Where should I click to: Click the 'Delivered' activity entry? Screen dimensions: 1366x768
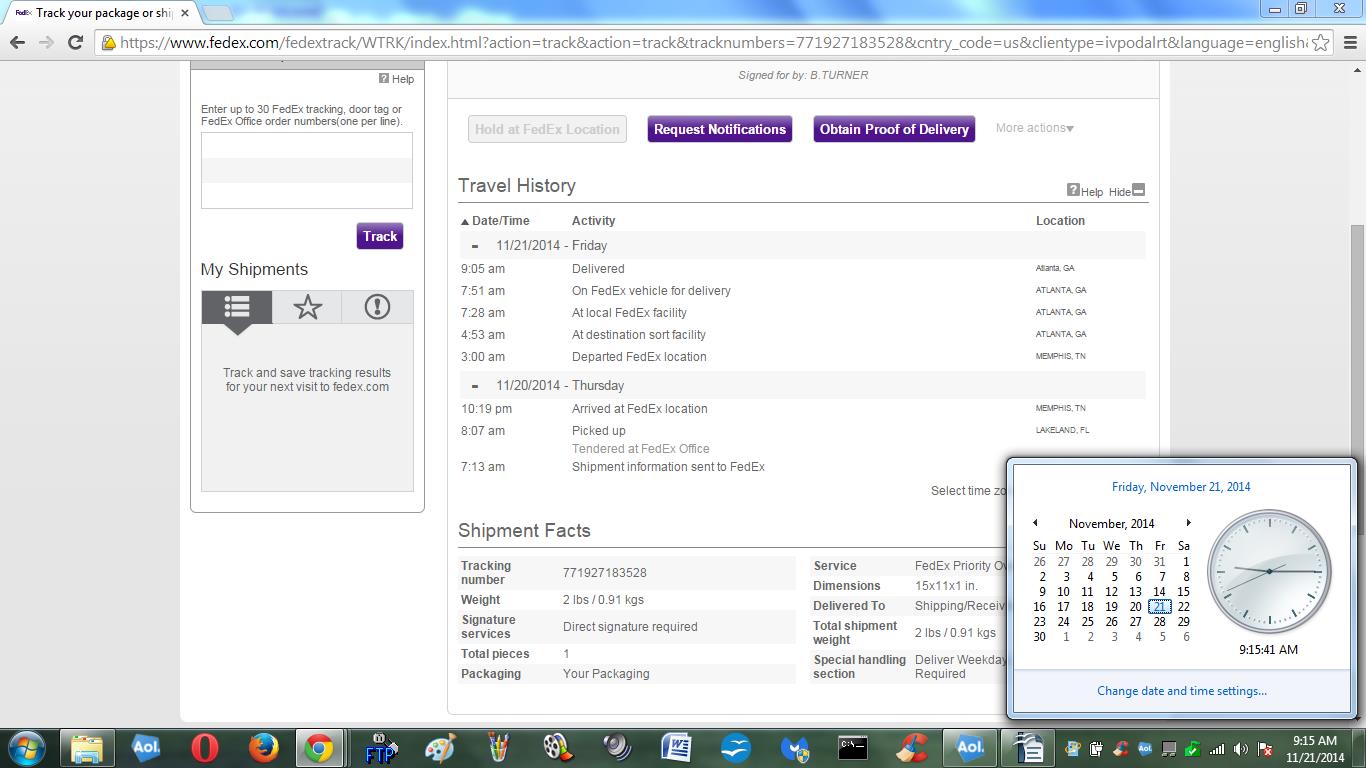point(598,269)
